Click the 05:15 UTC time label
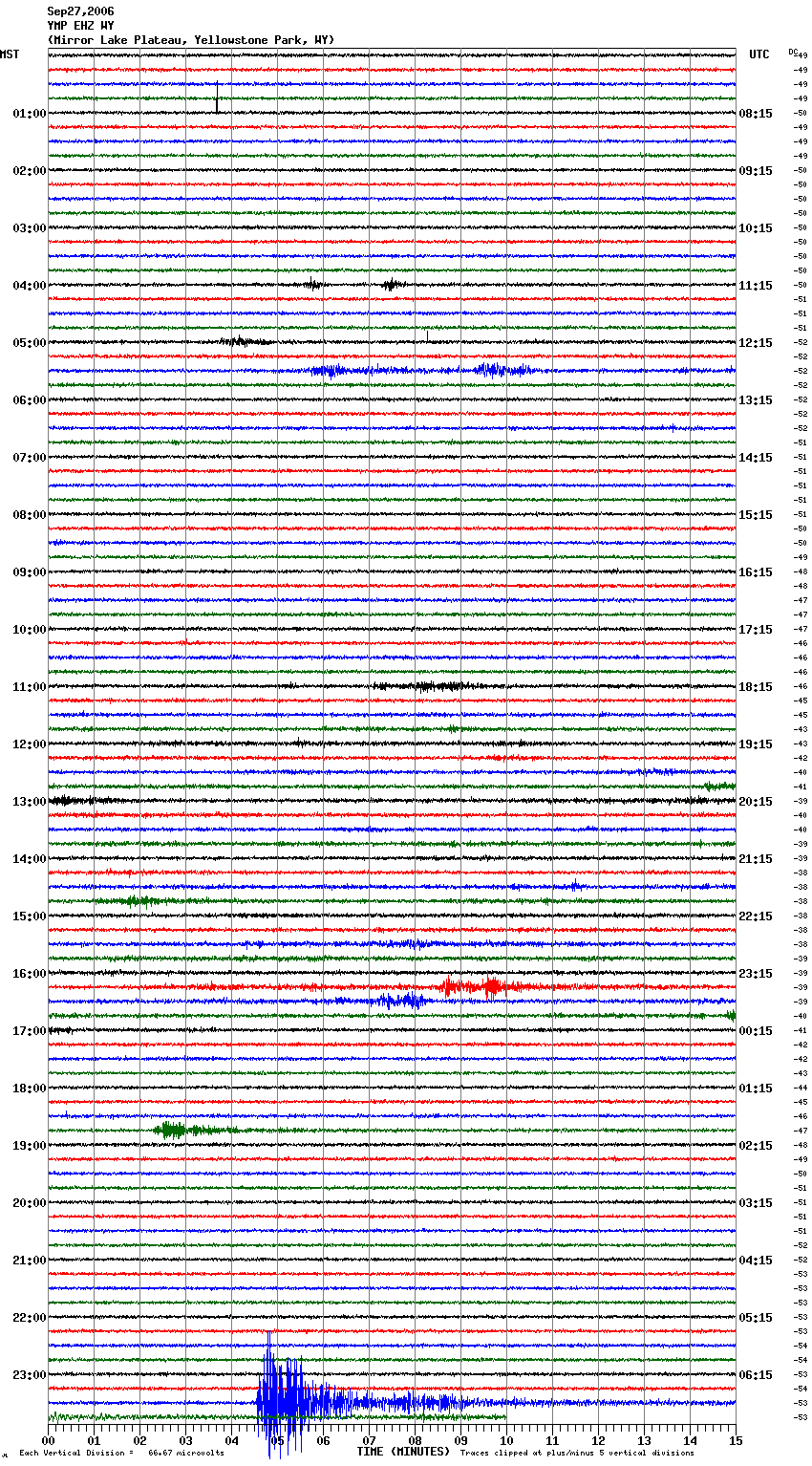Screen dimensions: 812x1466 click(756, 1318)
